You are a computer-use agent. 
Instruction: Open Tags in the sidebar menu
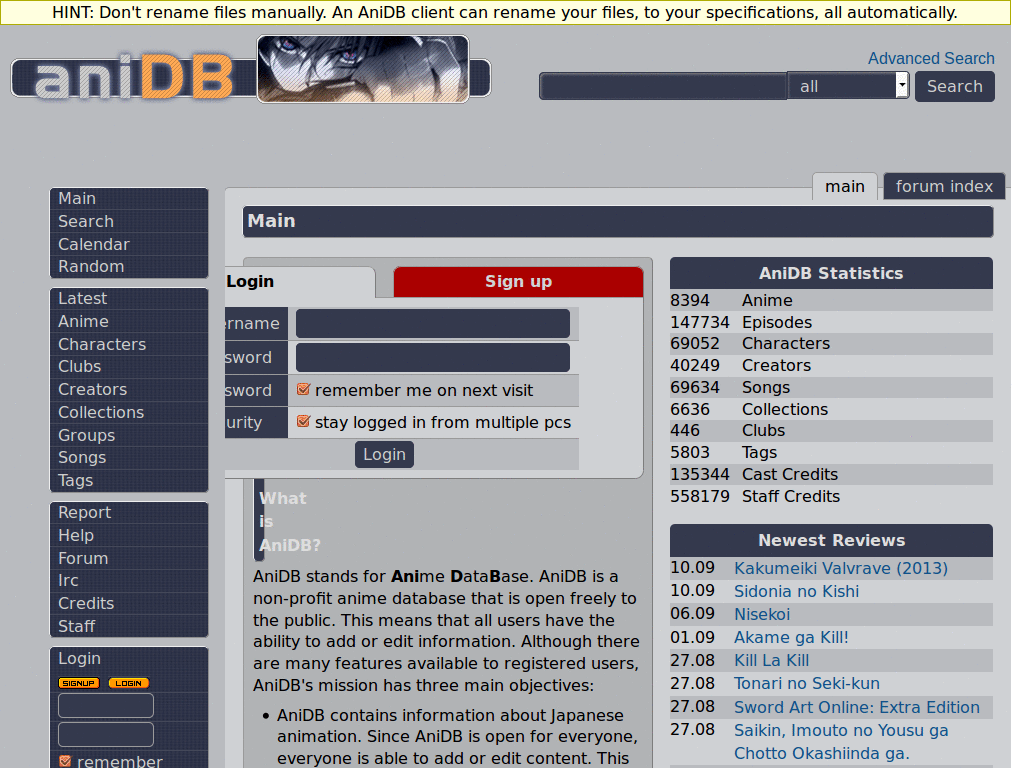point(129,480)
